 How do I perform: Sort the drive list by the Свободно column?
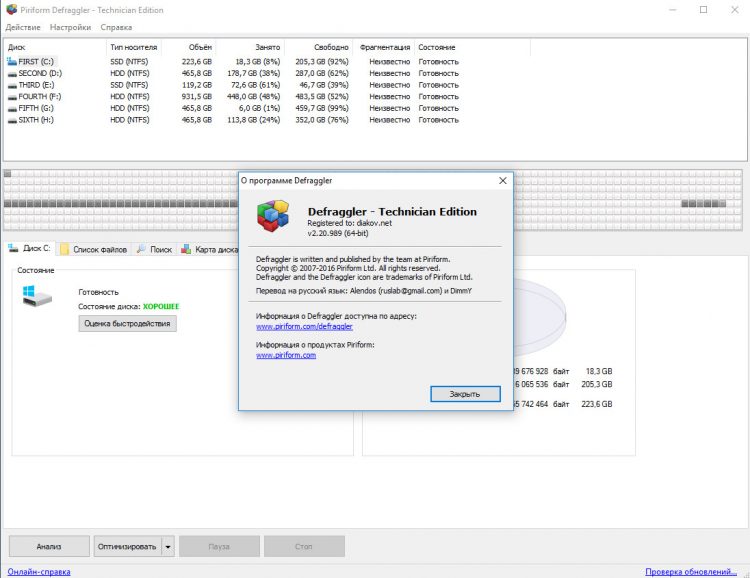(318, 47)
